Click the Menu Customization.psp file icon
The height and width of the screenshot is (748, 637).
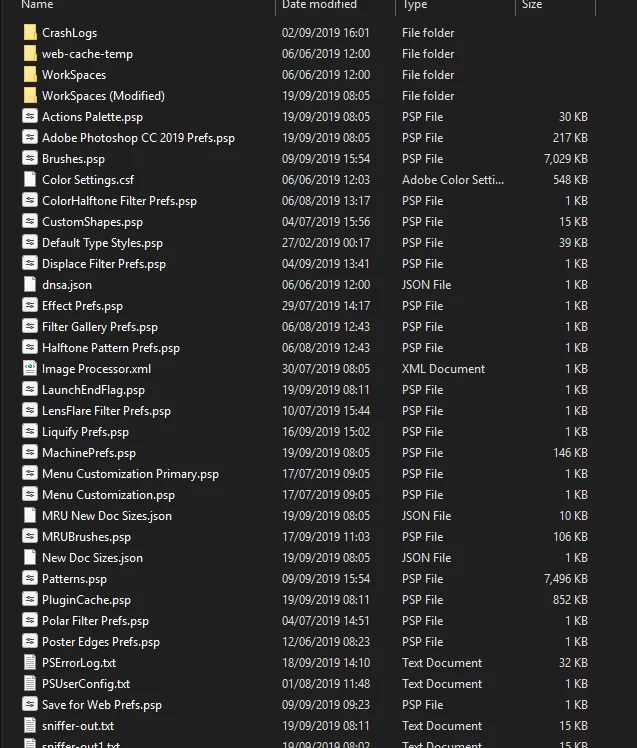[x=30, y=494]
